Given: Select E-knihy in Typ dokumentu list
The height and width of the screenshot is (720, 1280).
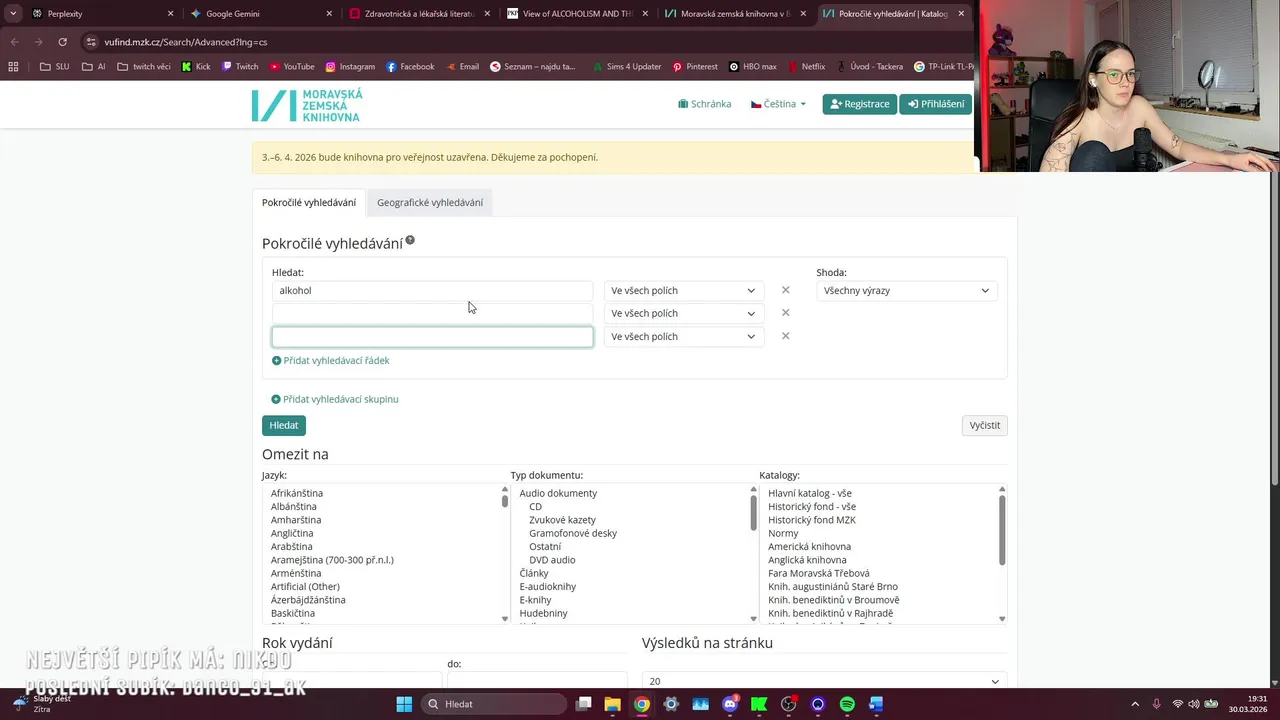Looking at the screenshot, I should pos(536,600).
